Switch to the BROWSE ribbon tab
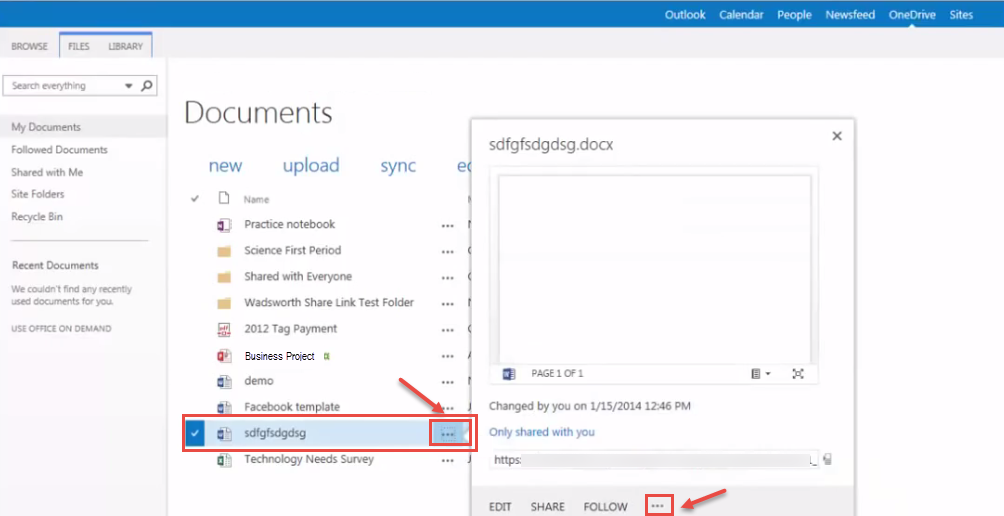 tap(29, 46)
